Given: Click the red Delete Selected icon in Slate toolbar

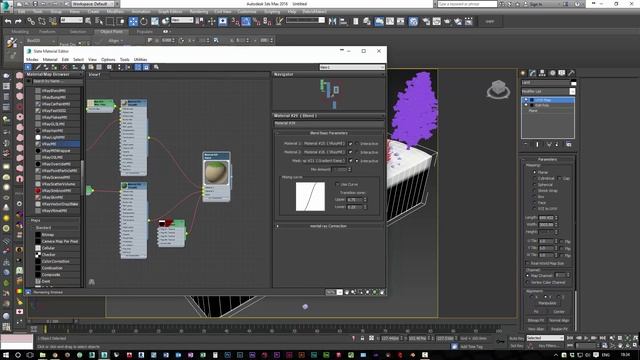Looking at the screenshot, I should pyautogui.click(x=64, y=67).
